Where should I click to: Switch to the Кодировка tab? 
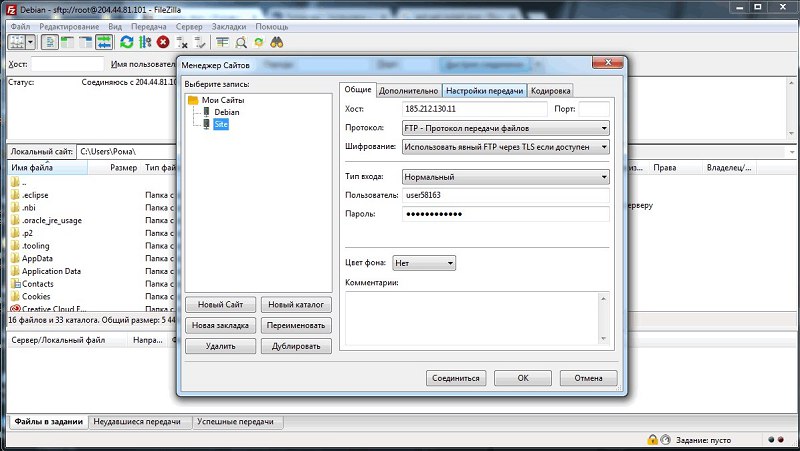click(x=550, y=90)
